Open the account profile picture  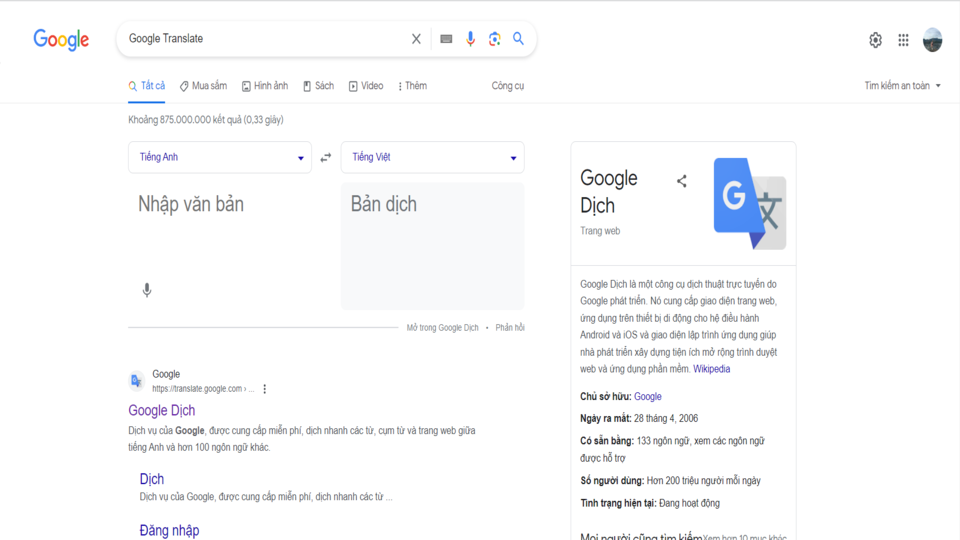click(932, 40)
